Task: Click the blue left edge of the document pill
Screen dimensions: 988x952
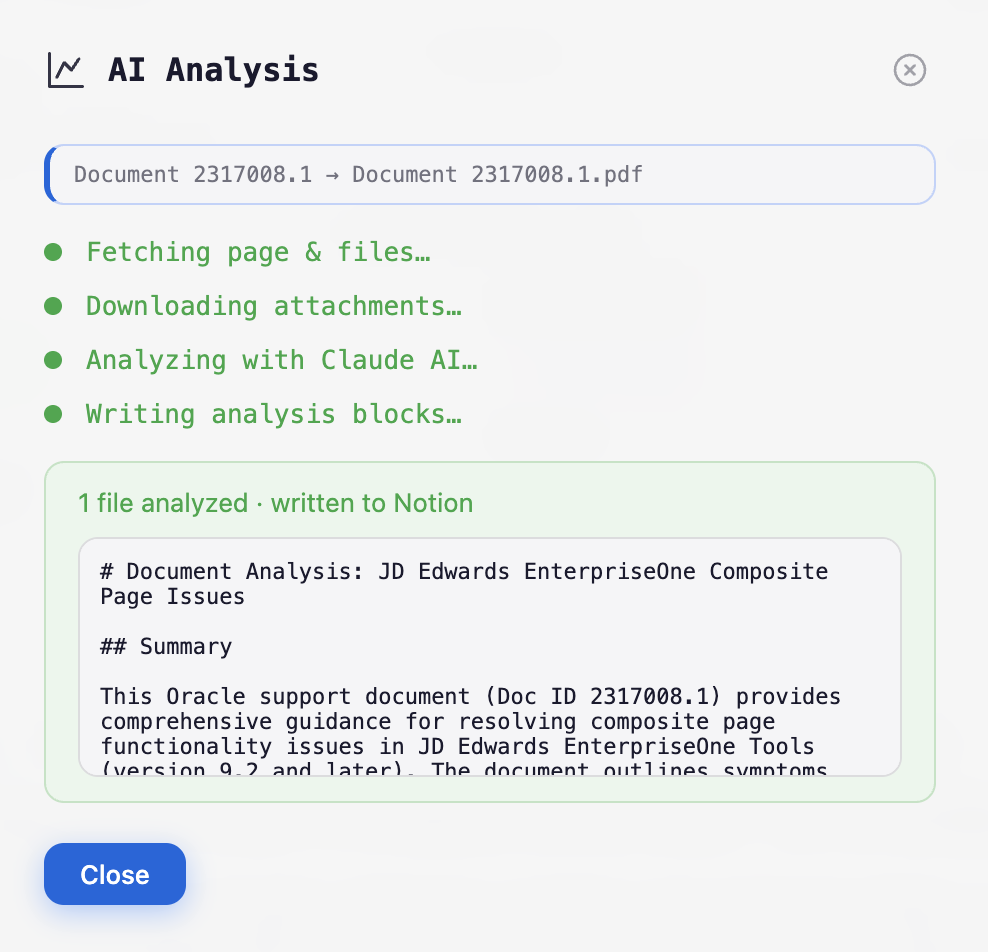Action: pyautogui.click(x=48, y=174)
